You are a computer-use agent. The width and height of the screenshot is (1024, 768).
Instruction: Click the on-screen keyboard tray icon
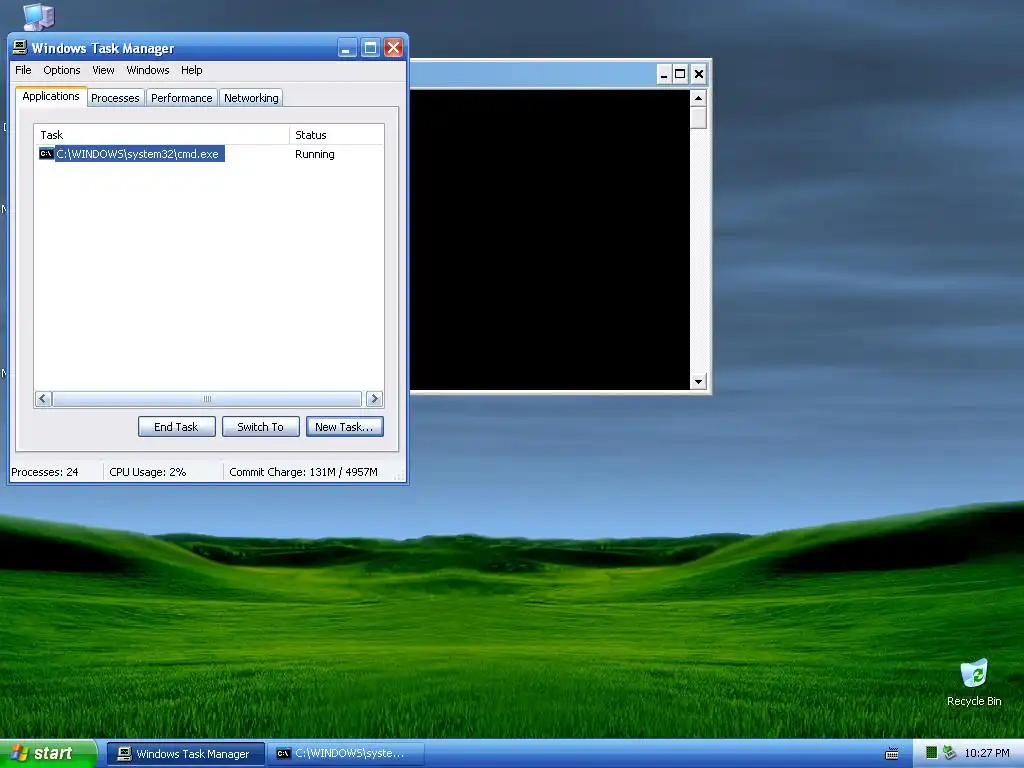click(891, 754)
